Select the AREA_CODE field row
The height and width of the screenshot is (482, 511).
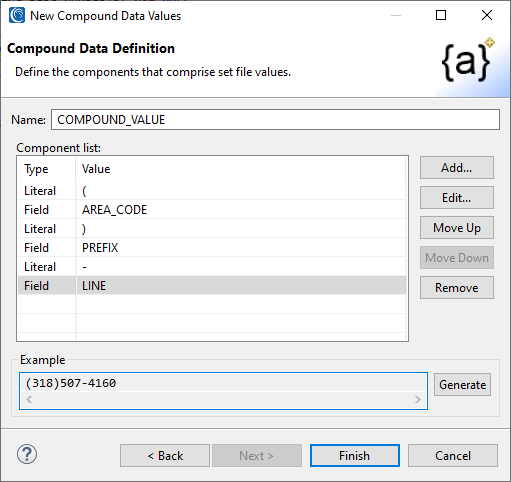coord(212,210)
